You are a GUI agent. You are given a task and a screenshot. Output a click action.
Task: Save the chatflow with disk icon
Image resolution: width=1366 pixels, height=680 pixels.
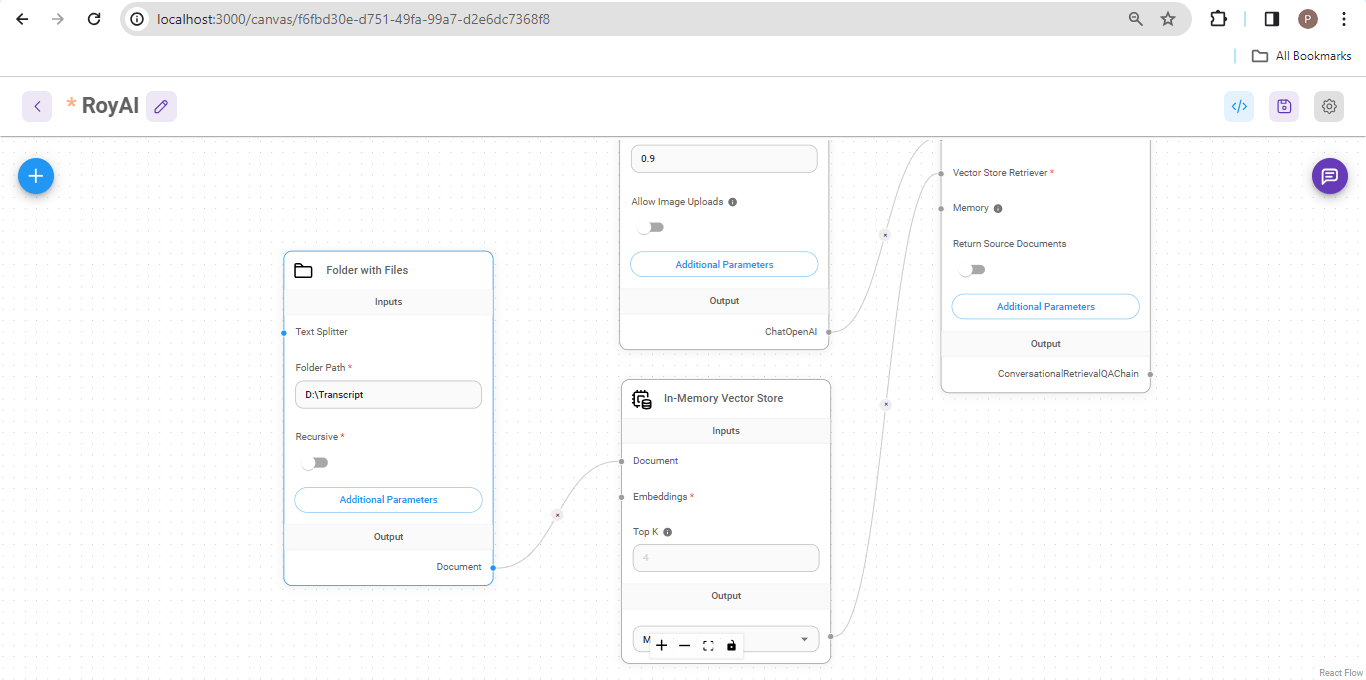tap(1284, 106)
